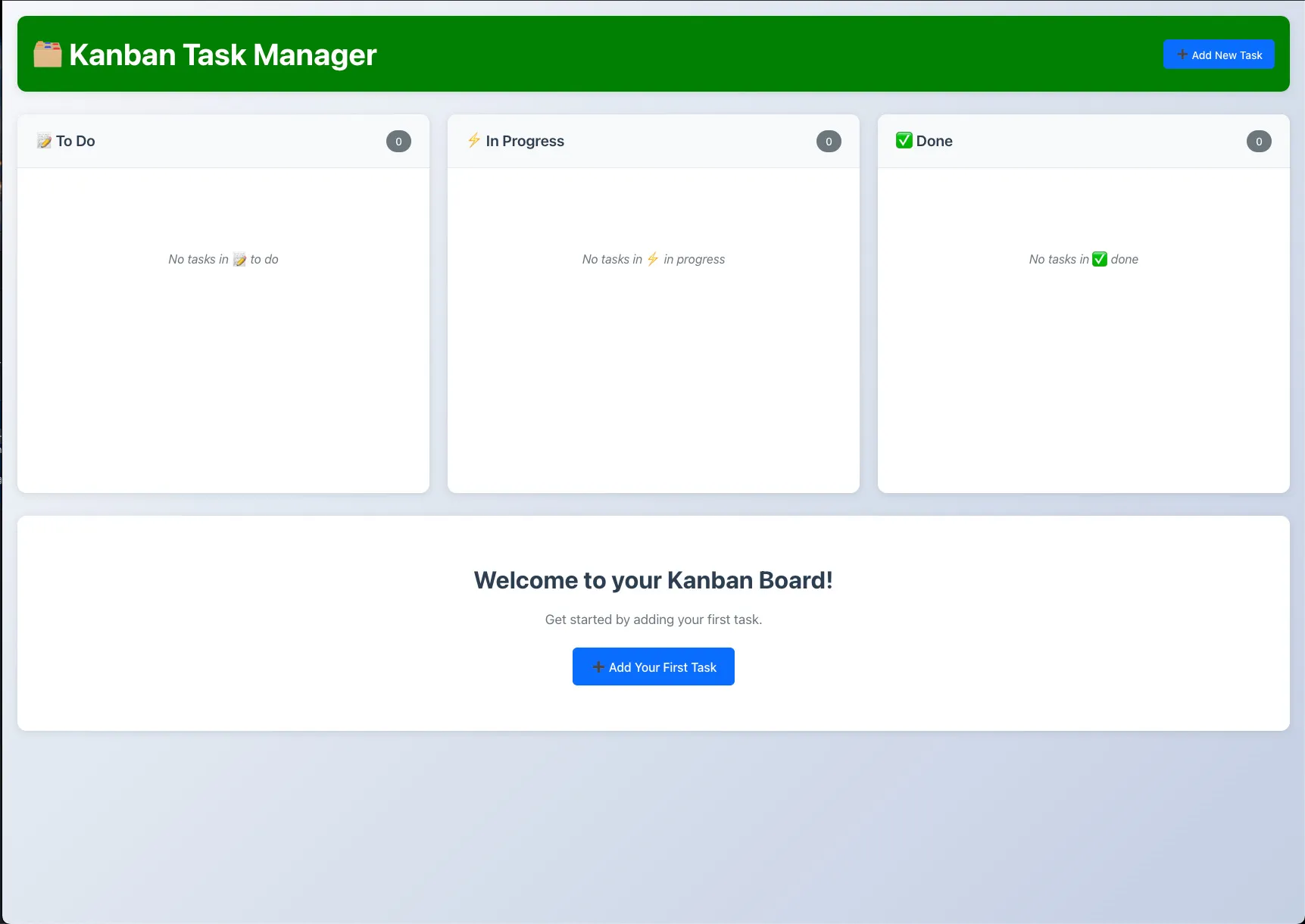Viewport: 1305px width, 924px height.
Task: Click the Kanban Task Manager title
Action: point(223,55)
